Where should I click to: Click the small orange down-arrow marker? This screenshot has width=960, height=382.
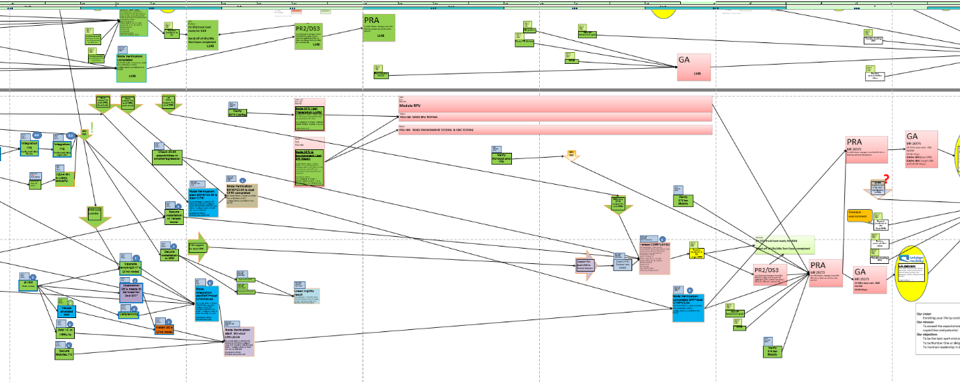[x=571, y=155]
